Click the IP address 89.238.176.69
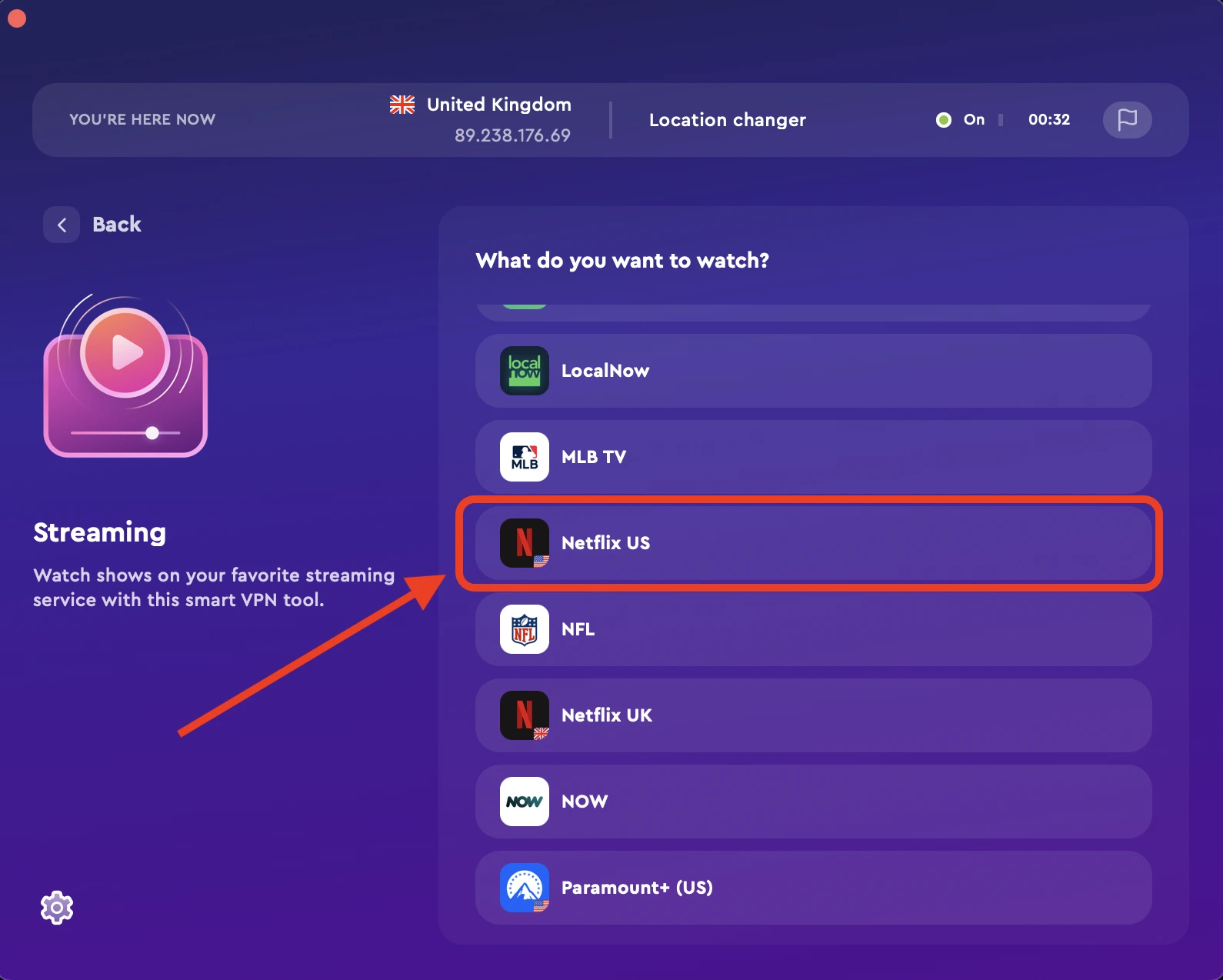Viewport: 1223px width, 980px height. point(512,135)
